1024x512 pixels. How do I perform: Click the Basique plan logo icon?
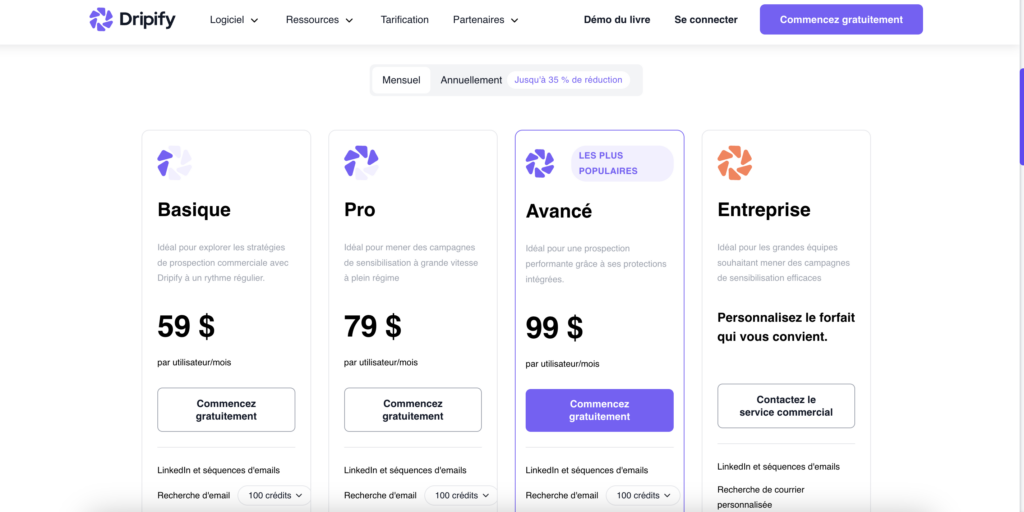(x=174, y=163)
